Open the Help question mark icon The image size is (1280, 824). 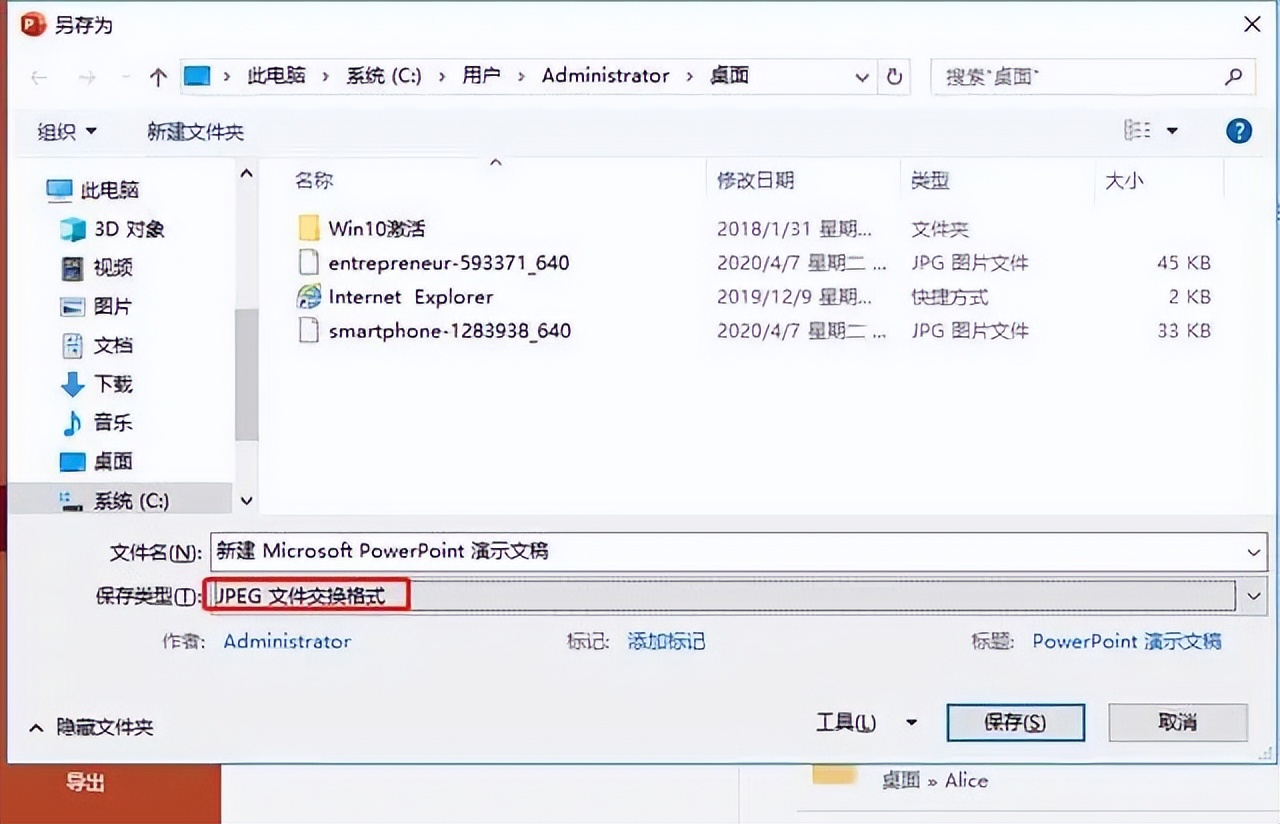tap(1237, 130)
